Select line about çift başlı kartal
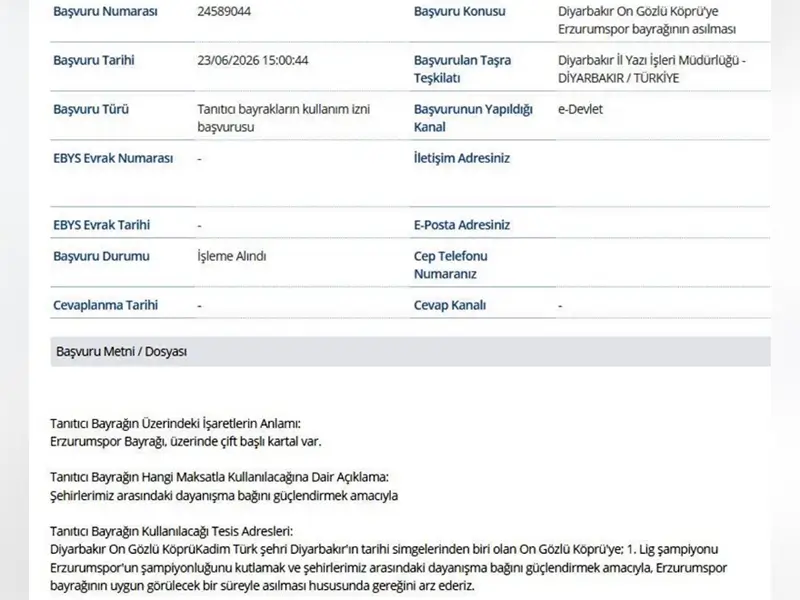 tap(186, 441)
